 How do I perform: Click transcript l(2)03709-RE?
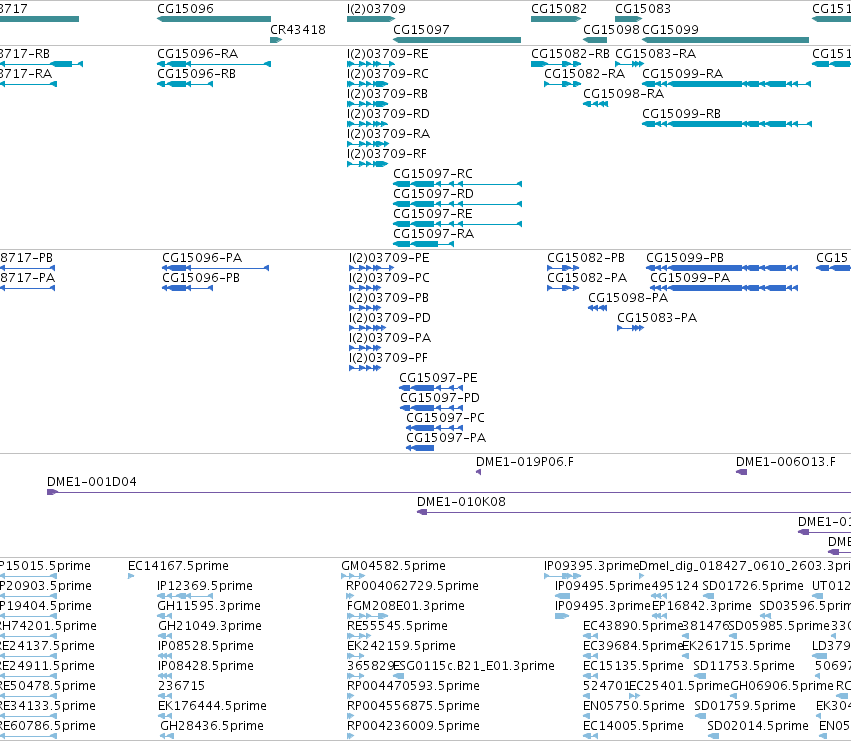point(388,54)
